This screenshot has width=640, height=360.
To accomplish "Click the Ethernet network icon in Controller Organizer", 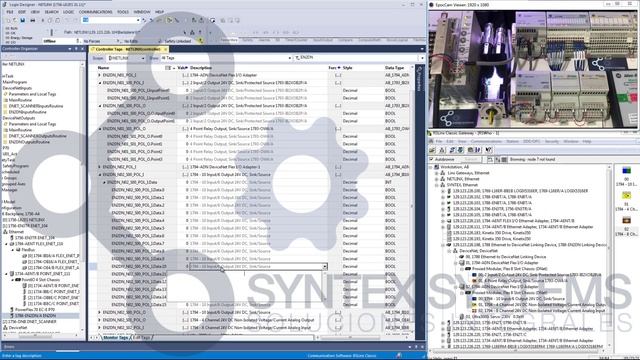I will [x=5, y=232].
